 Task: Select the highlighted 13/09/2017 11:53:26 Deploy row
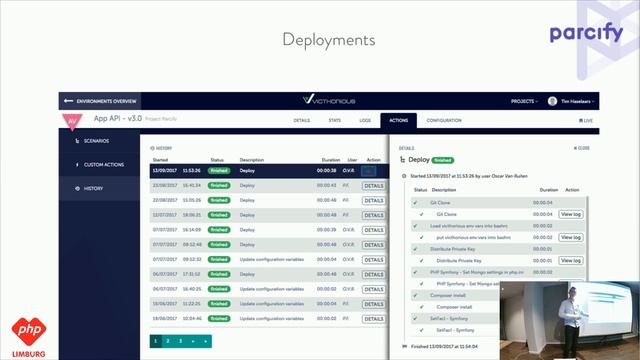(269, 171)
